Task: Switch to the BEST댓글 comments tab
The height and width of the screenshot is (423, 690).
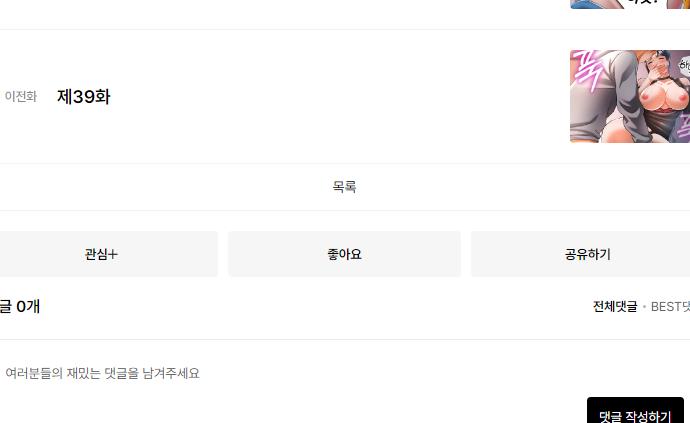Action: (x=670, y=306)
